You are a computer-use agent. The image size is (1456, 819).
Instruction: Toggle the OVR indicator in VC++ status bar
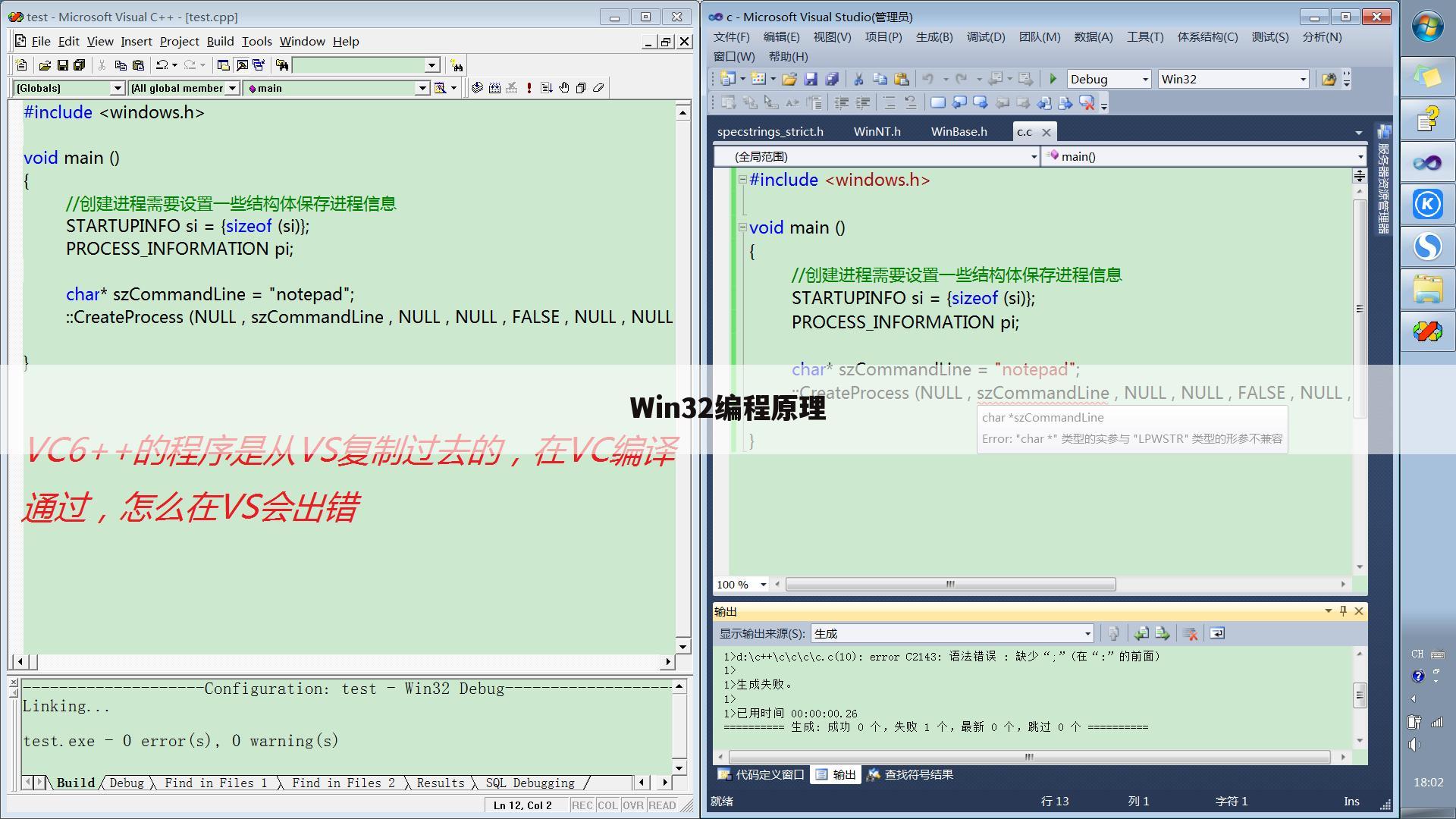[633, 805]
